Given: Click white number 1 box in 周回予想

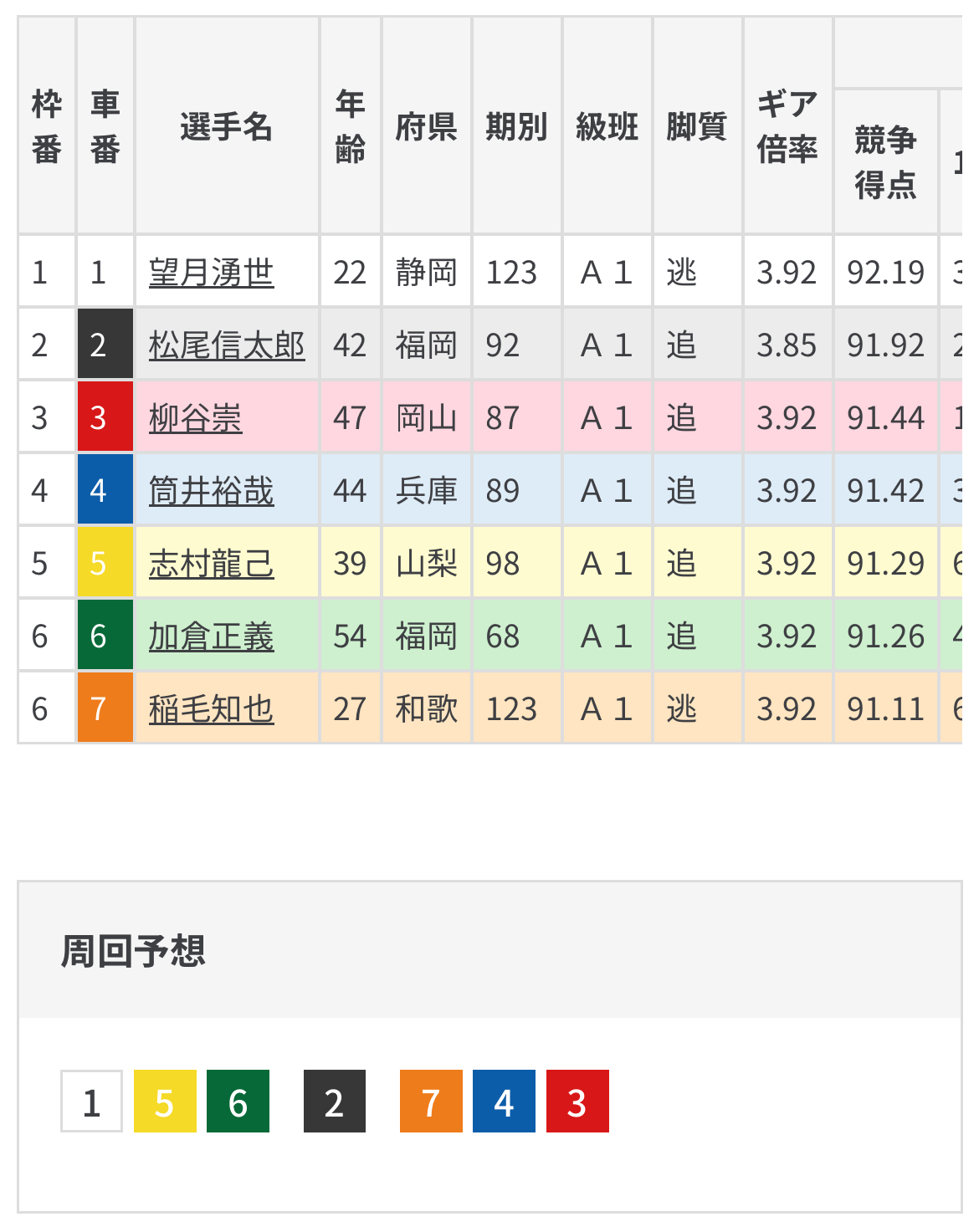Looking at the screenshot, I should pos(92,1102).
